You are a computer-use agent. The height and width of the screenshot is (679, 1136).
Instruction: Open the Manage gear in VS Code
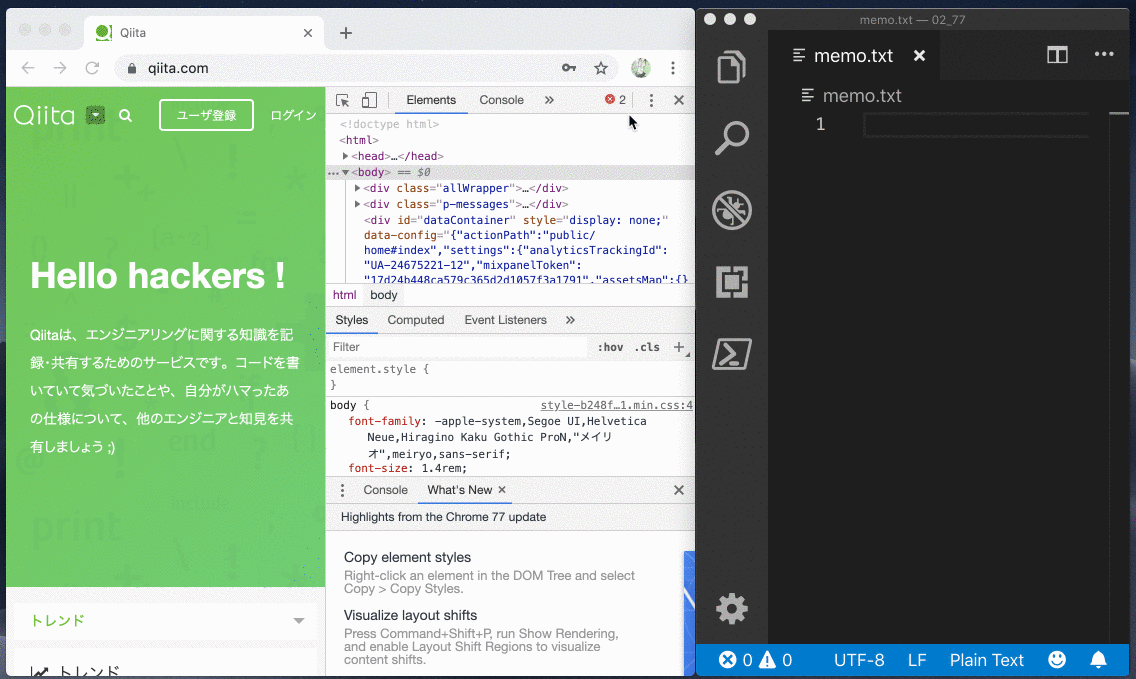point(732,608)
